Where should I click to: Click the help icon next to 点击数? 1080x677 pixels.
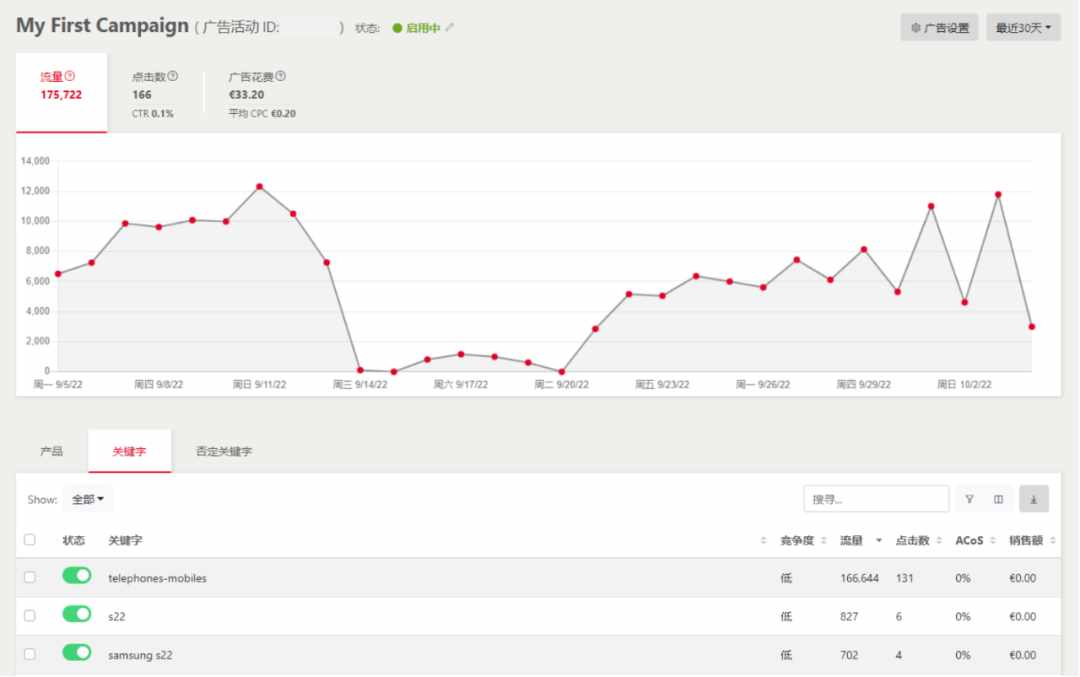pyautogui.click(x=173, y=76)
